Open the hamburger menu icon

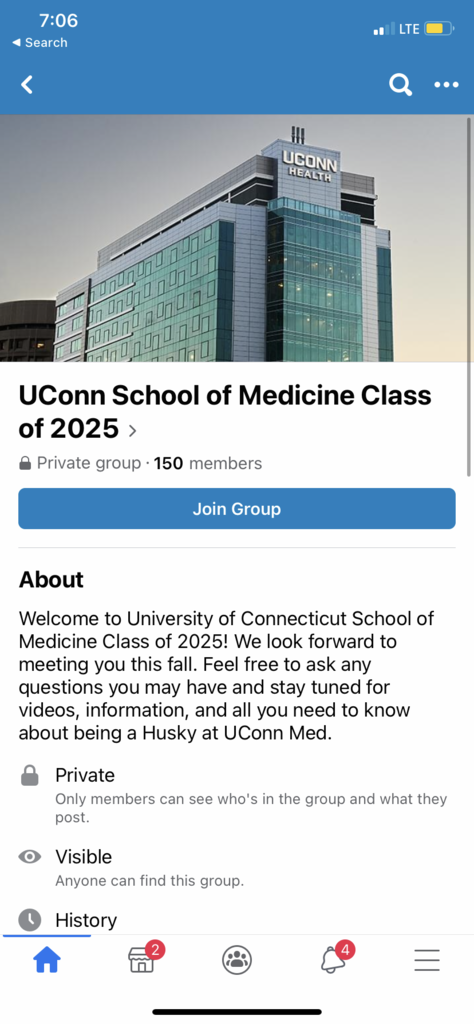click(x=427, y=960)
